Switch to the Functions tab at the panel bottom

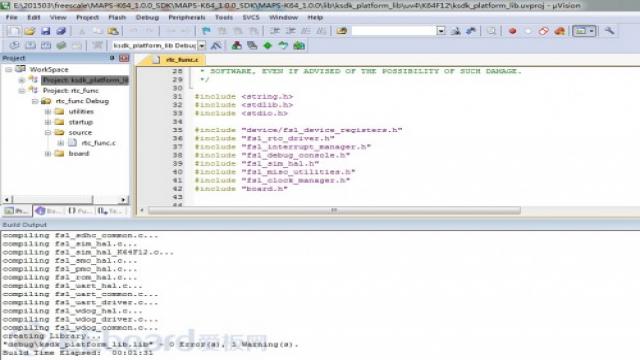(x=80, y=211)
